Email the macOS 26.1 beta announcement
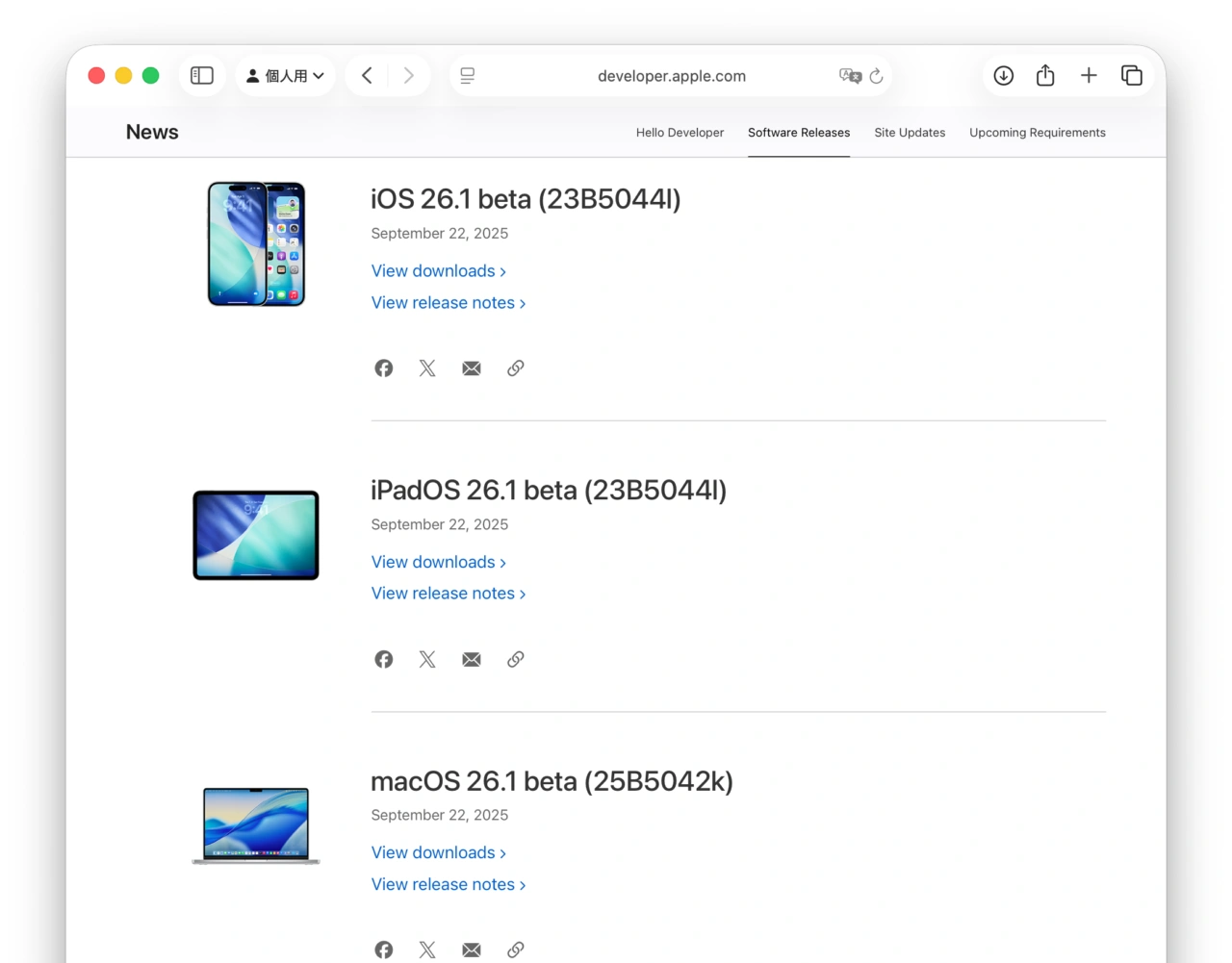The height and width of the screenshot is (963, 1232). pyautogui.click(x=471, y=950)
